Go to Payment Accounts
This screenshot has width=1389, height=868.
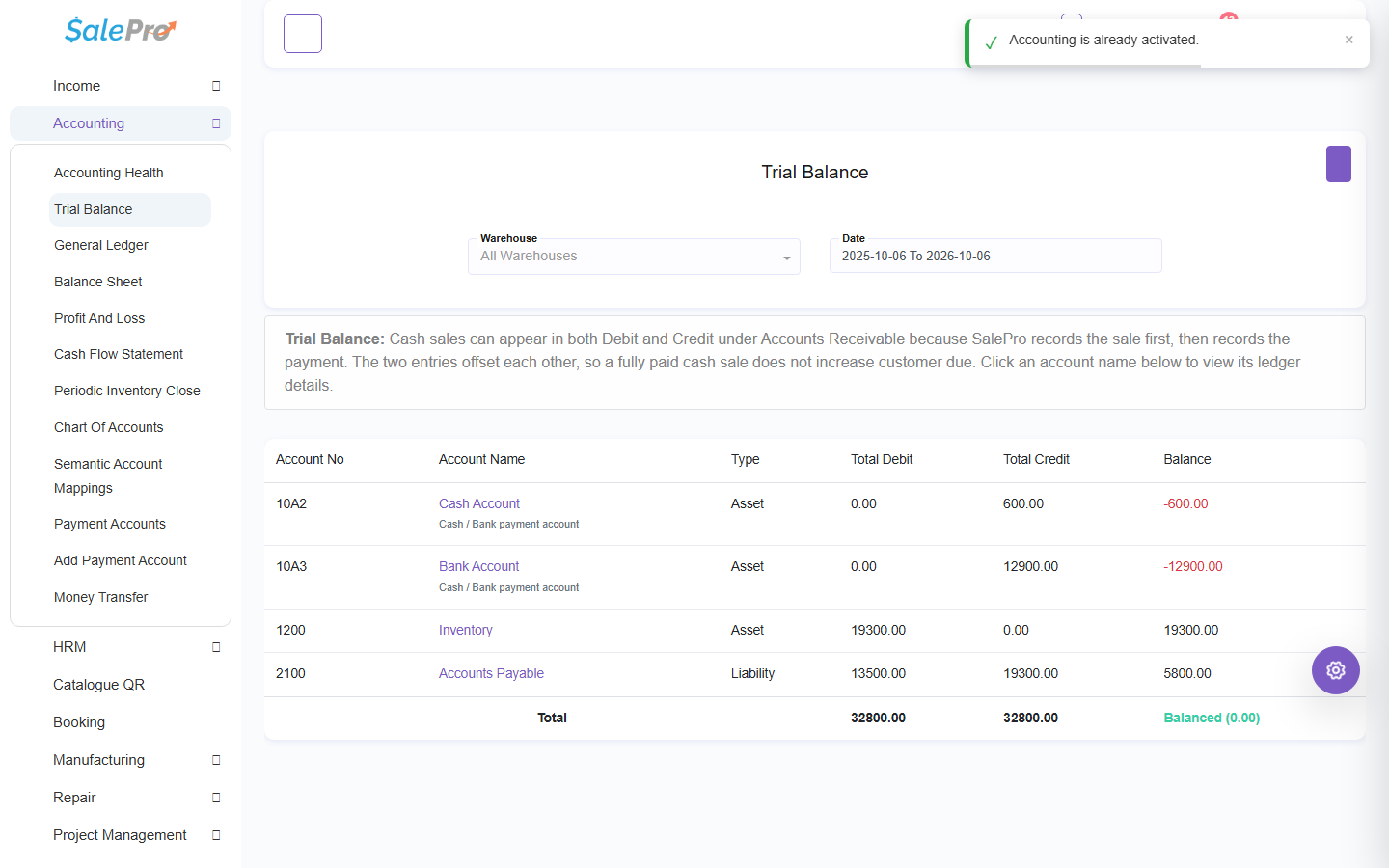point(110,524)
